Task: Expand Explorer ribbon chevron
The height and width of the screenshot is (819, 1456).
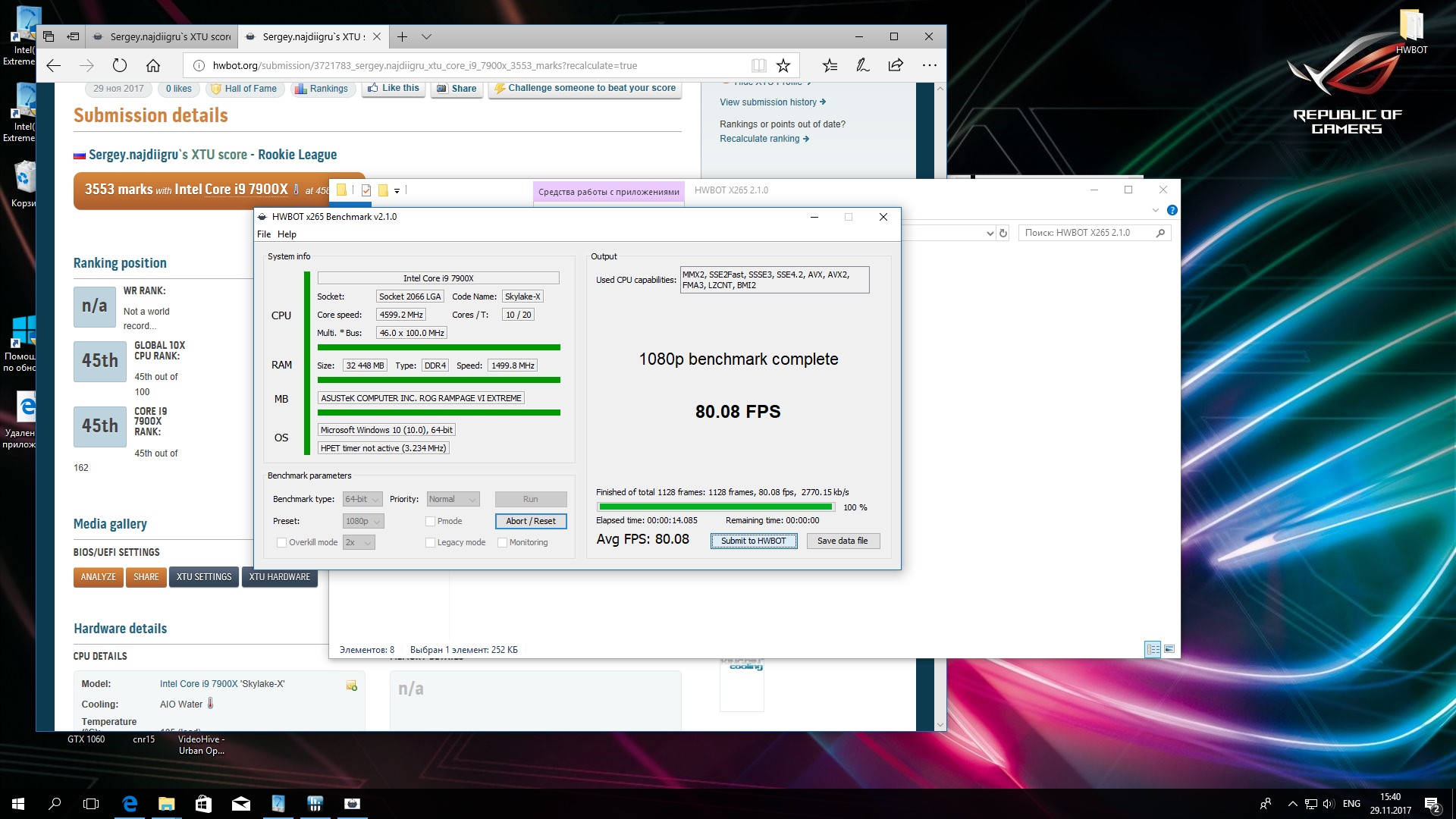Action: pyautogui.click(x=1155, y=210)
